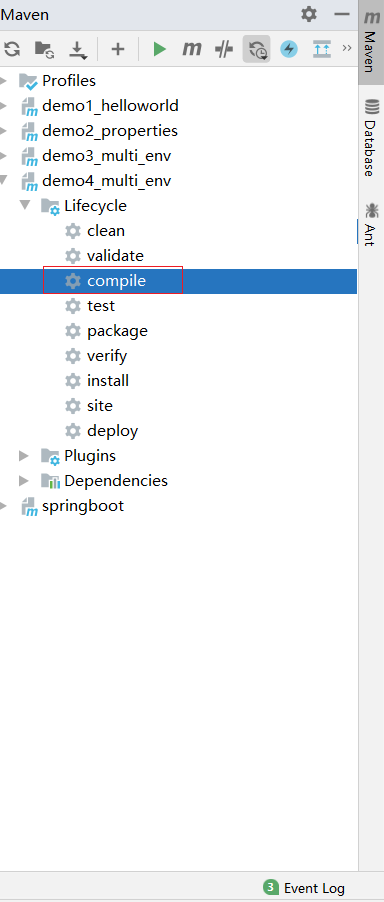Viewport: 384px width, 902px height.
Task: Open the Event Log
Action: (x=304, y=888)
